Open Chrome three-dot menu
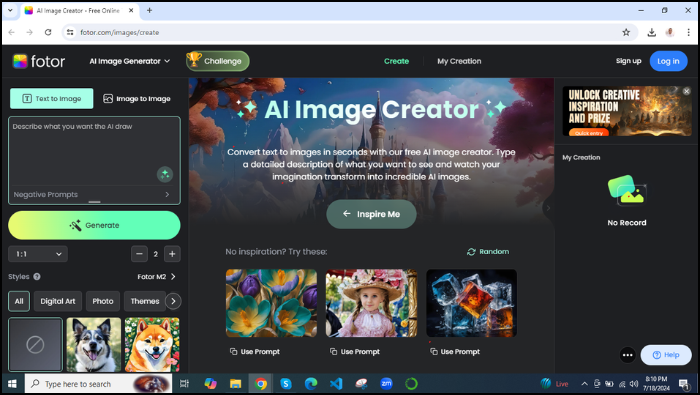Viewport: 700px width, 395px height. 688,32
